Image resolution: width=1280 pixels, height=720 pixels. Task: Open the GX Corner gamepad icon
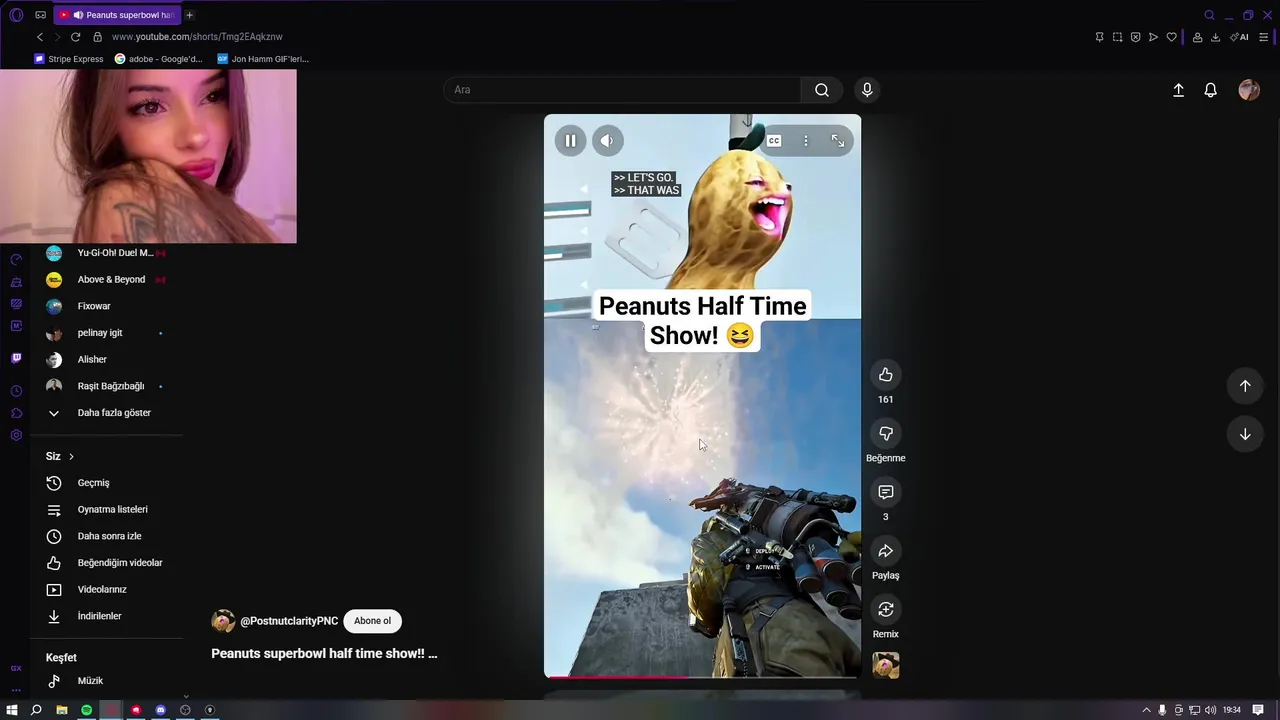40,15
